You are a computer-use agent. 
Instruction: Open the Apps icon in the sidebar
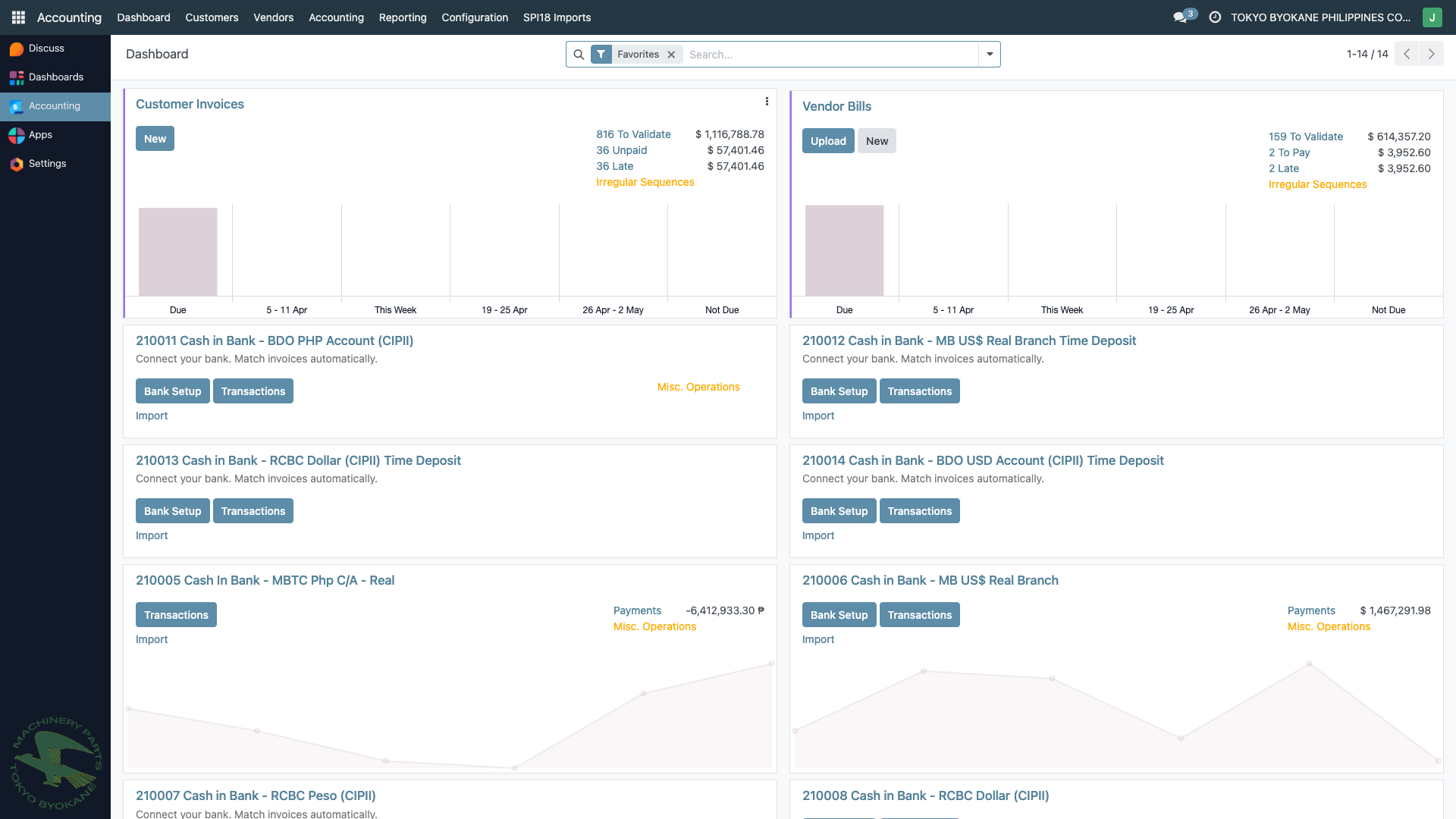tap(39, 134)
